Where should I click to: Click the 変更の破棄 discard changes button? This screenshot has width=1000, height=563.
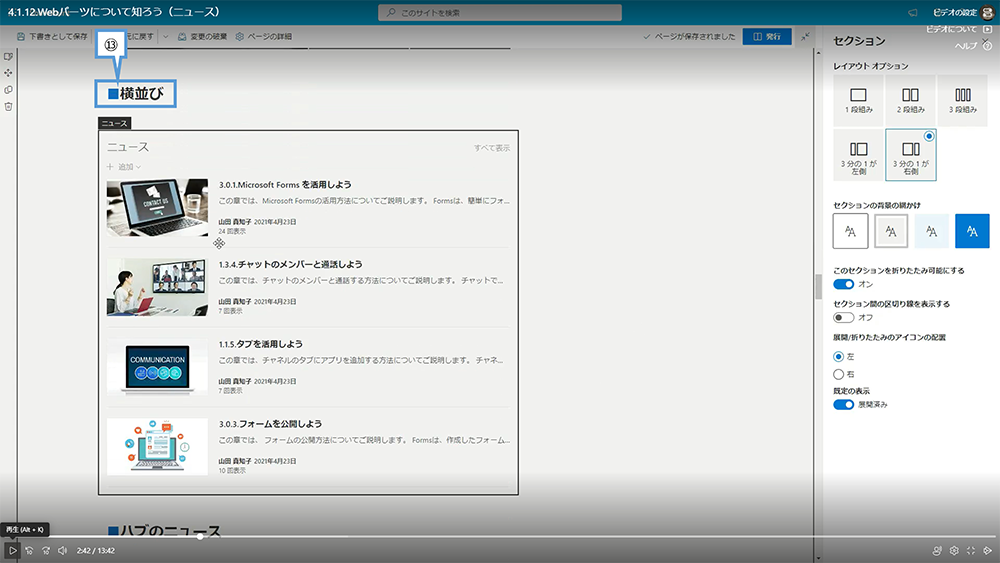click(202, 36)
